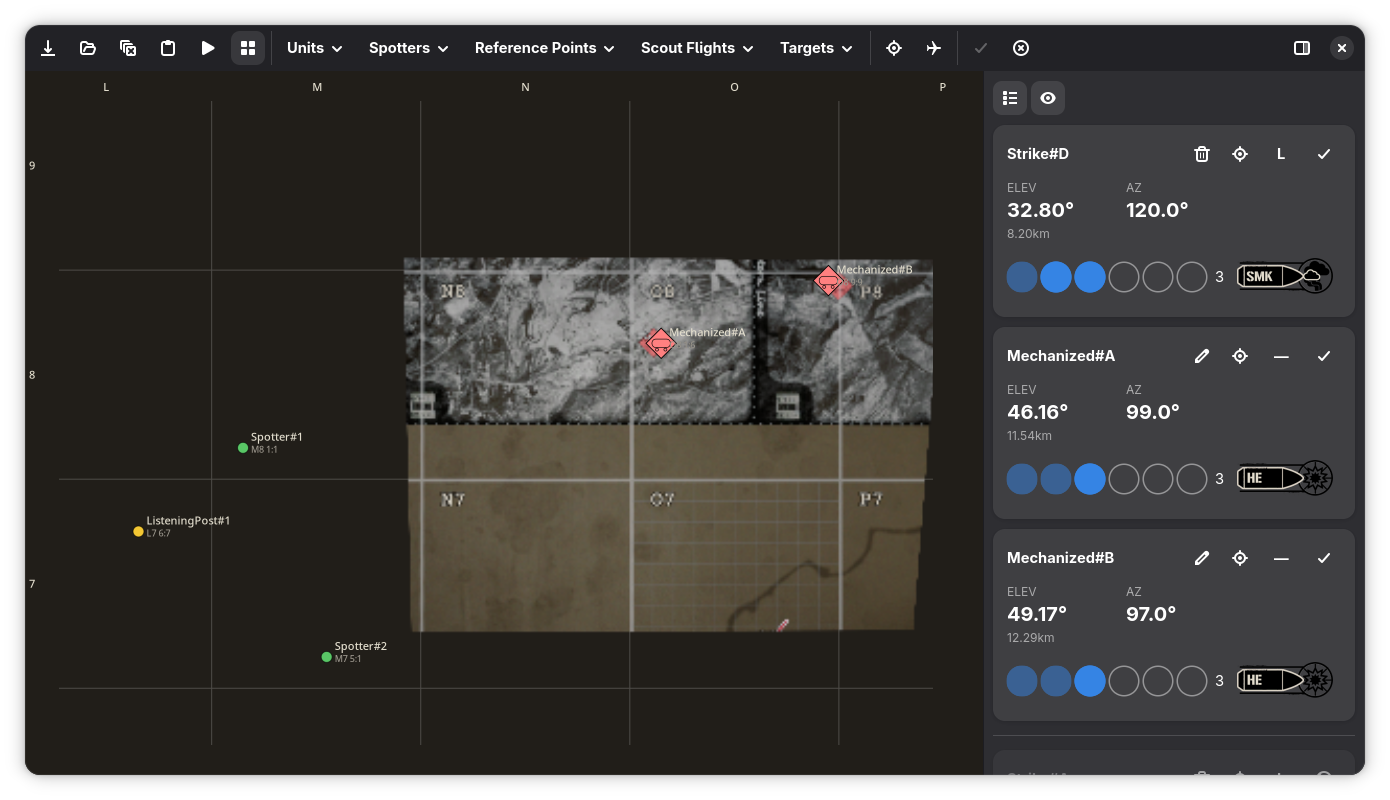Click the 97.0° azimuth value
This screenshot has width=1390, height=800.
tap(1151, 614)
